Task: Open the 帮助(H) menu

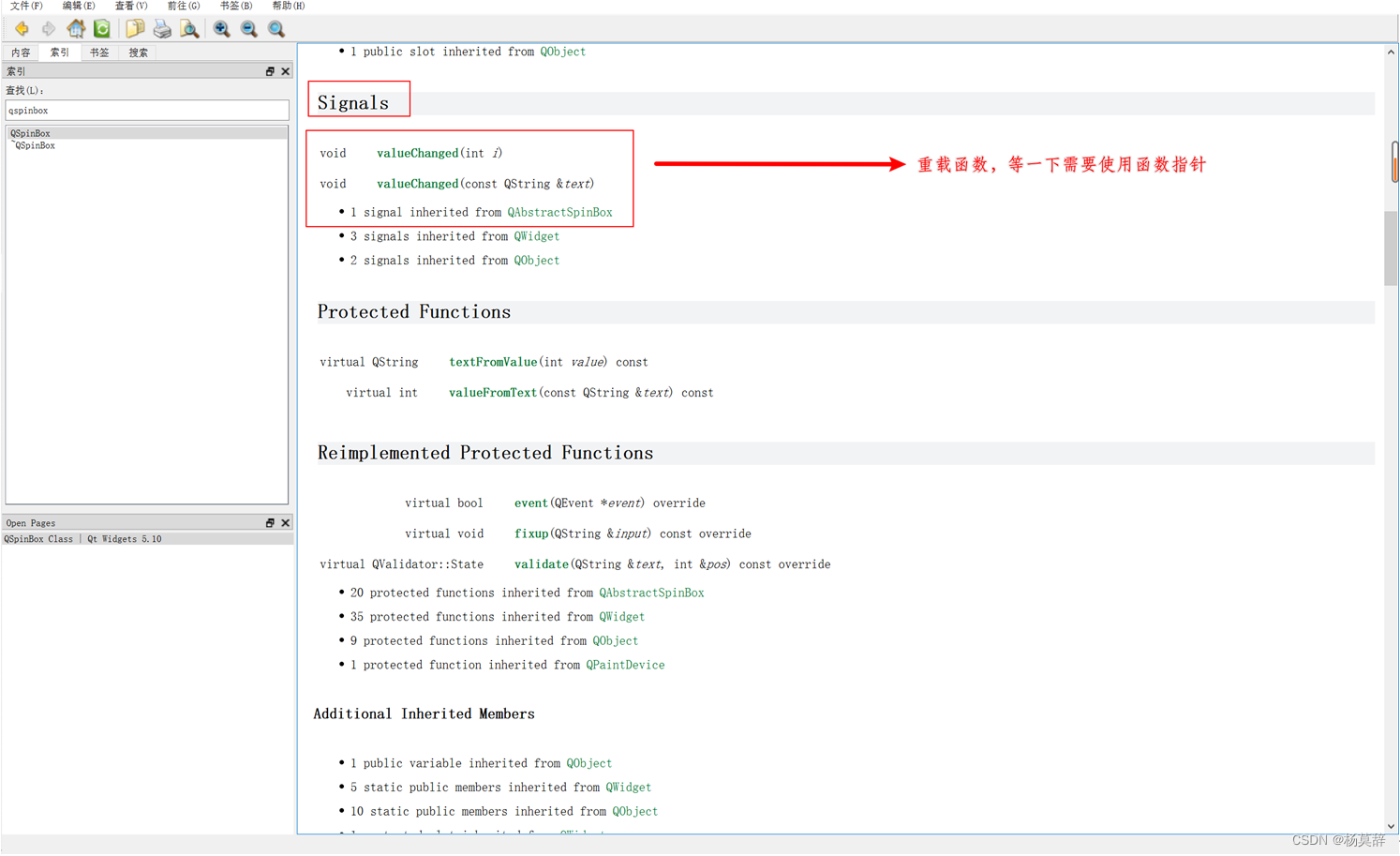Action: (289, 6)
